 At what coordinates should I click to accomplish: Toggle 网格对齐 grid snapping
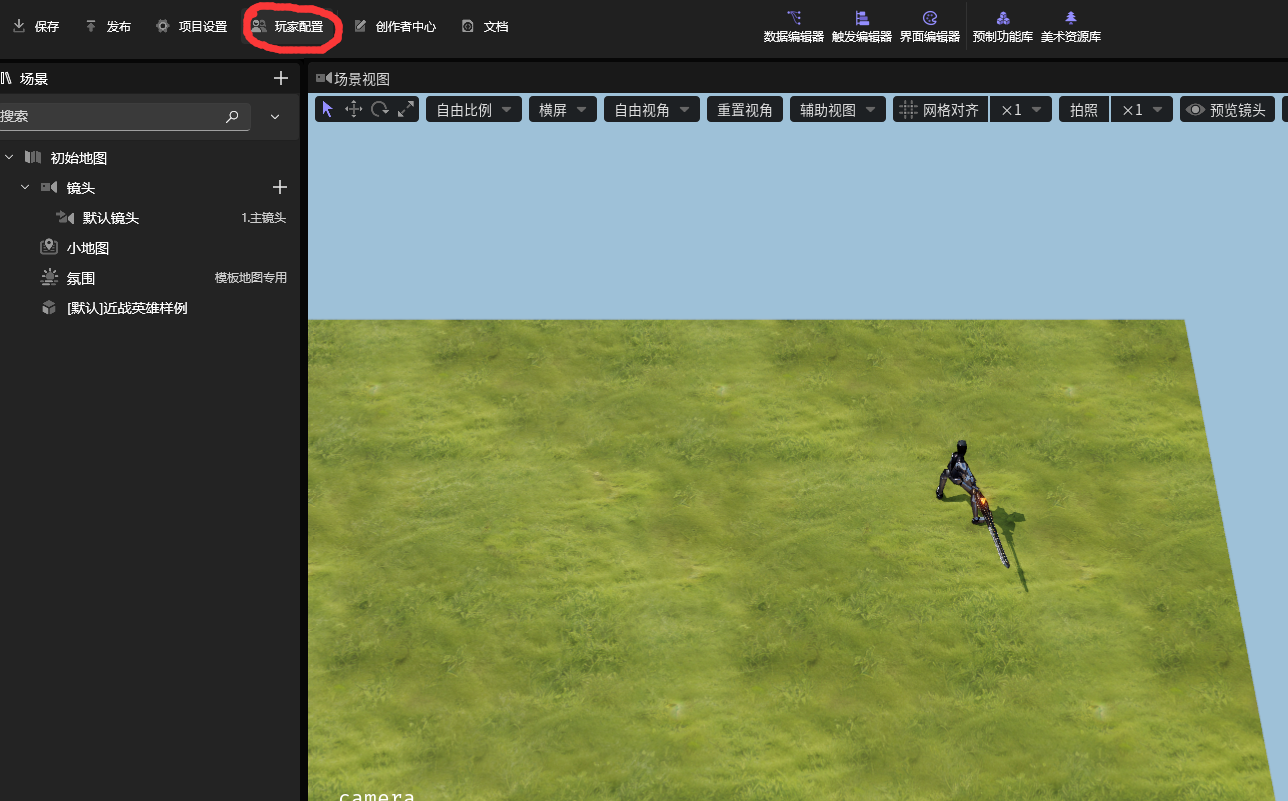point(940,110)
